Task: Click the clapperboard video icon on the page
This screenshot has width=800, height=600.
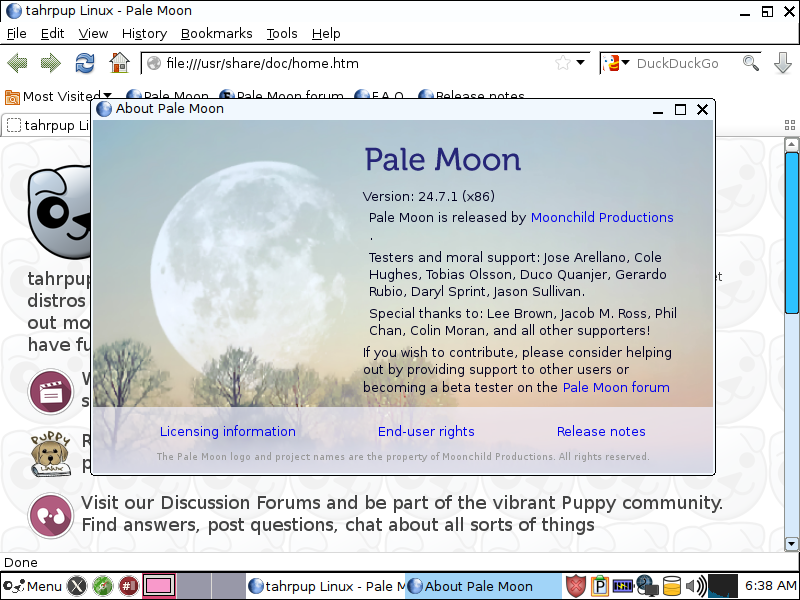Action: click(51, 392)
